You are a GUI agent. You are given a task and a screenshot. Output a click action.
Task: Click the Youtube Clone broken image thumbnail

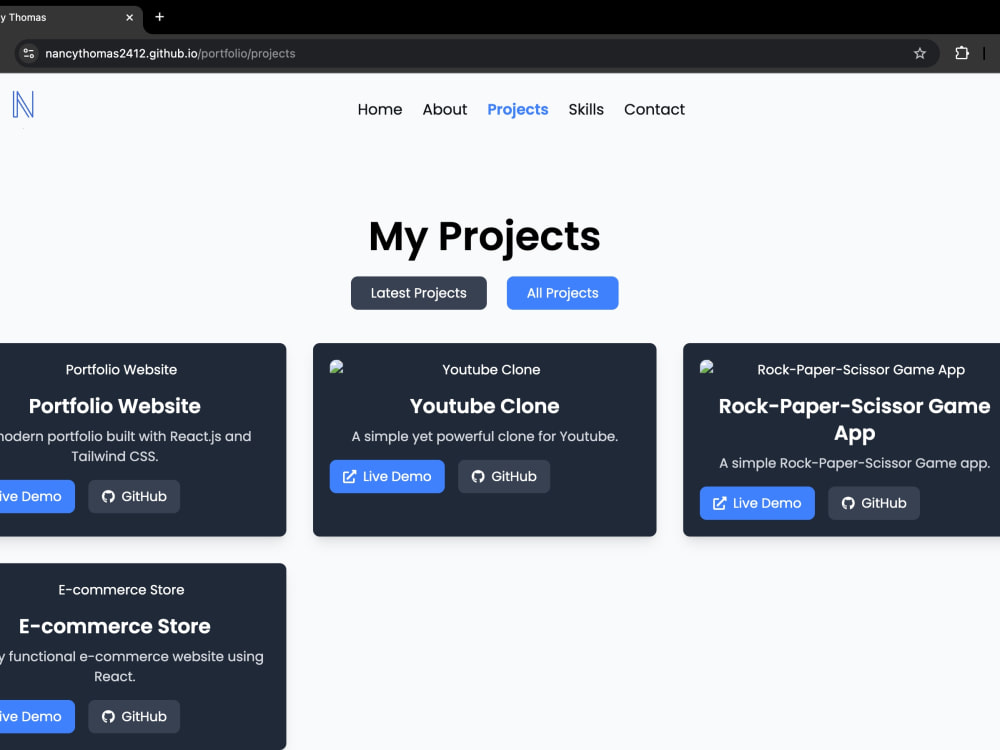(x=337, y=367)
